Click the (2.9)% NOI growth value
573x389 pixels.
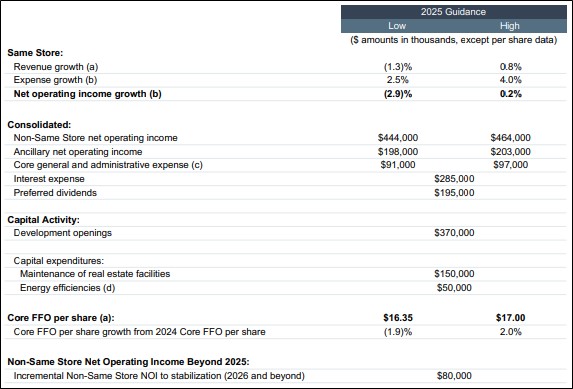point(398,94)
